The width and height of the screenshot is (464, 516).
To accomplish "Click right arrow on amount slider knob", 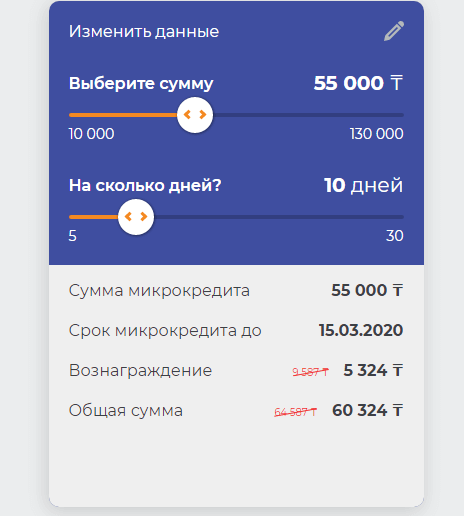I will [203, 115].
